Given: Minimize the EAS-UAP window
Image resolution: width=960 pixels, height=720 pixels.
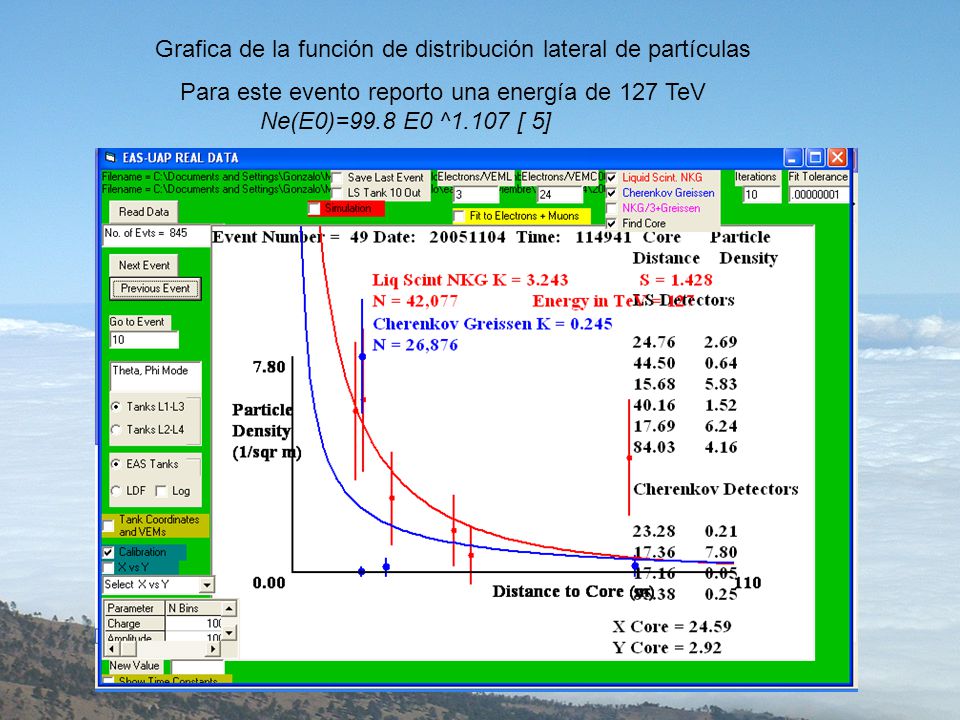Looking at the screenshot, I should click(x=793, y=158).
